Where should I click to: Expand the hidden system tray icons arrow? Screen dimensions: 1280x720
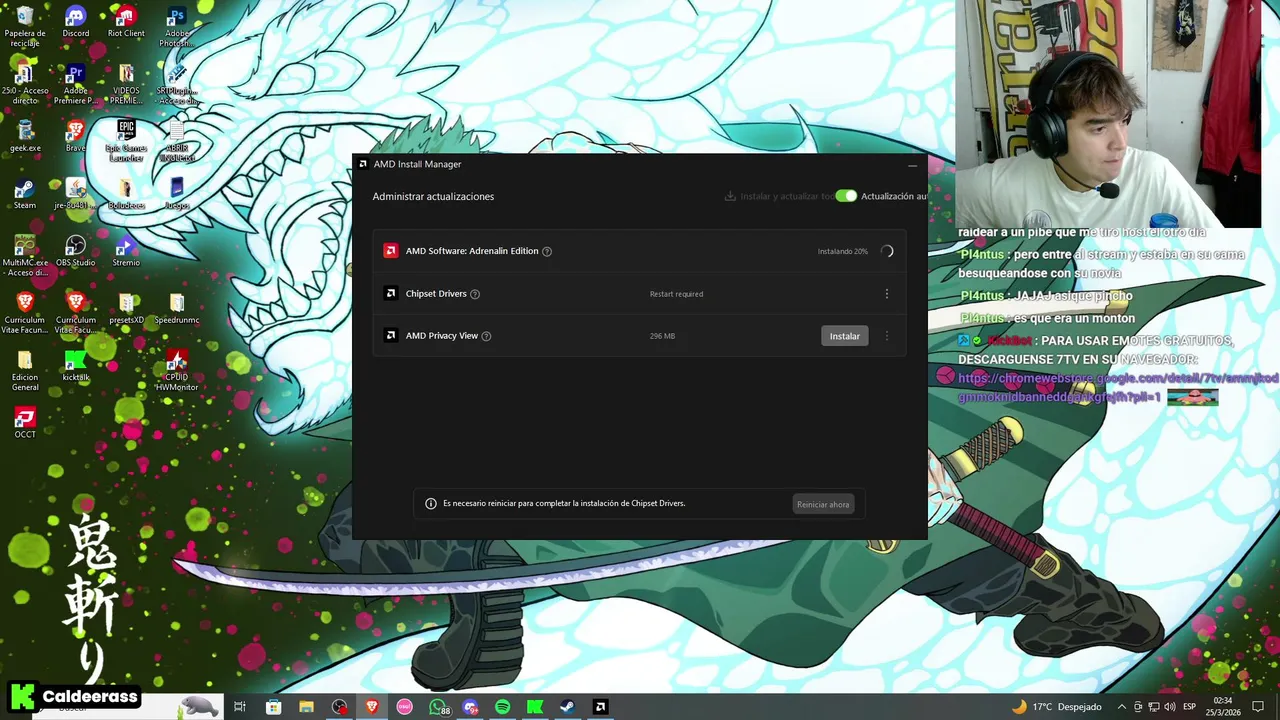(1121, 707)
